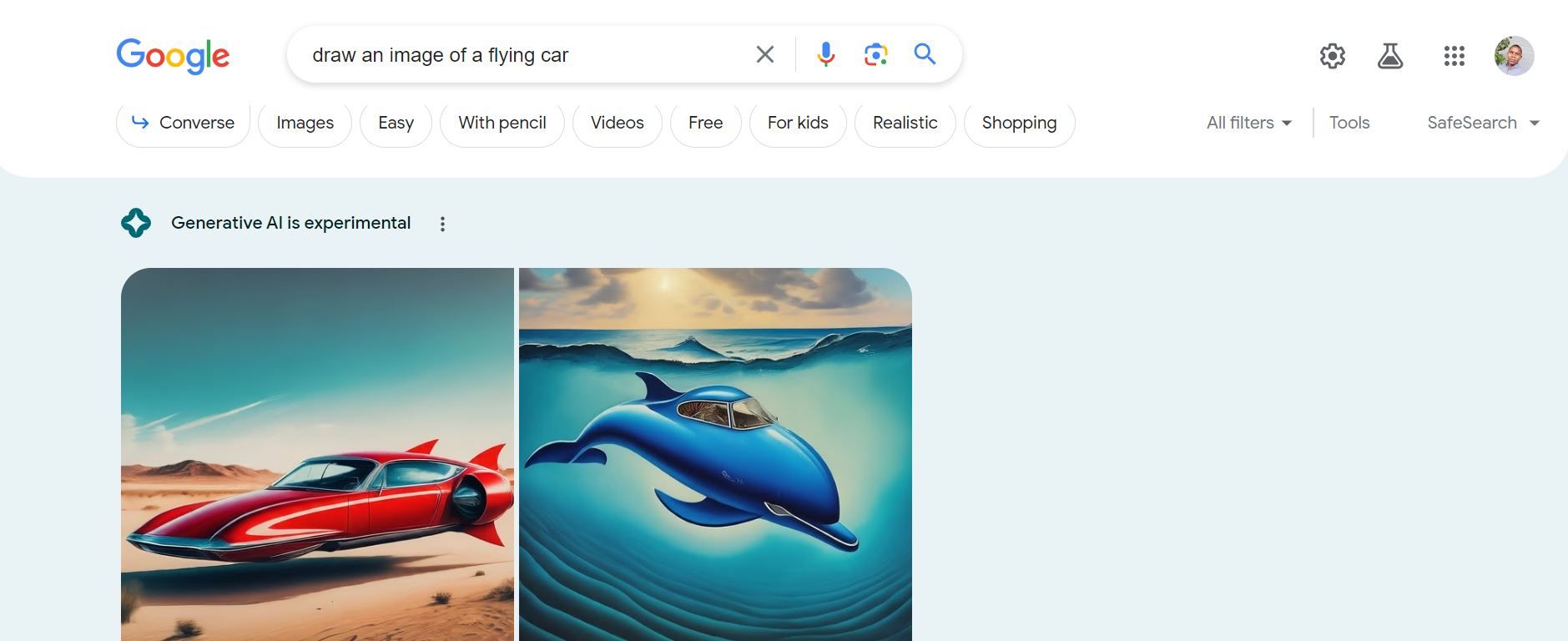The height and width of the screenshot is (641, 1568).
Task: Open your profile avatar
Action: click(1515, 56)
